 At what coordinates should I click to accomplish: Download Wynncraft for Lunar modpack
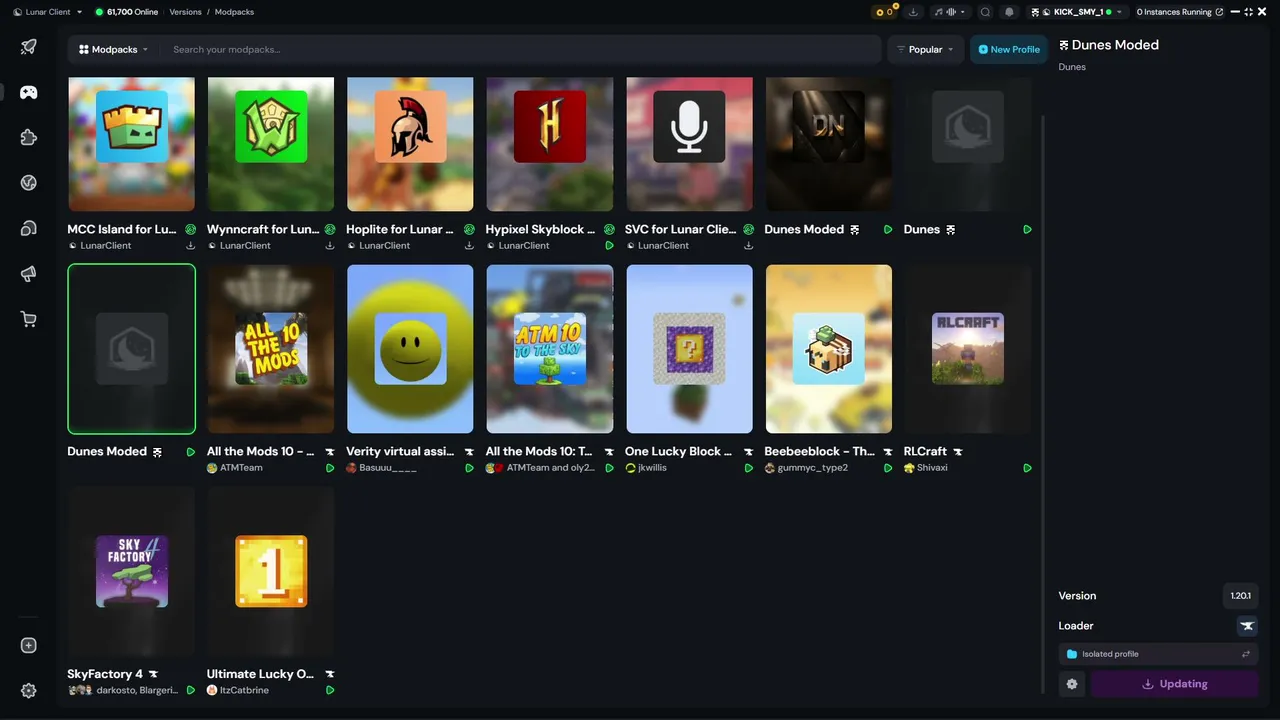click(x=330, y=245)
